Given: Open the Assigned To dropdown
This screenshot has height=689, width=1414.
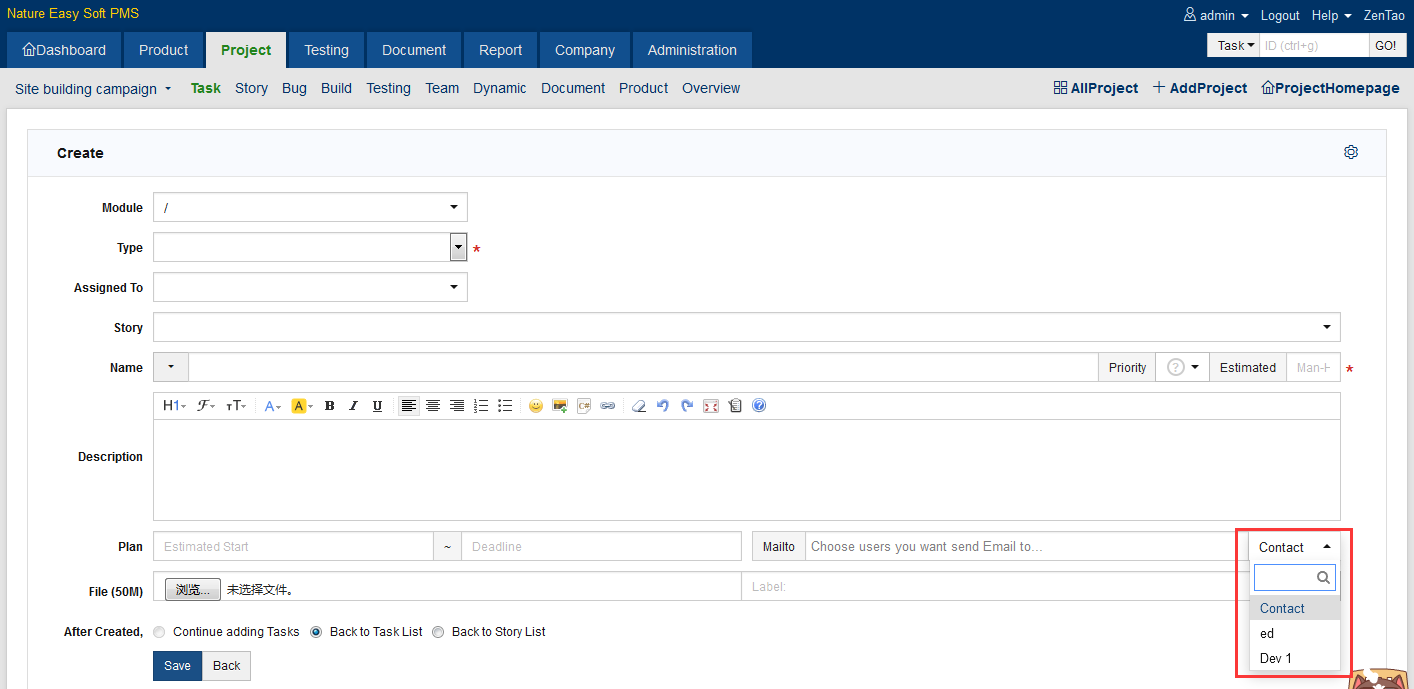Looking at the screenshot, I should 310,288.
